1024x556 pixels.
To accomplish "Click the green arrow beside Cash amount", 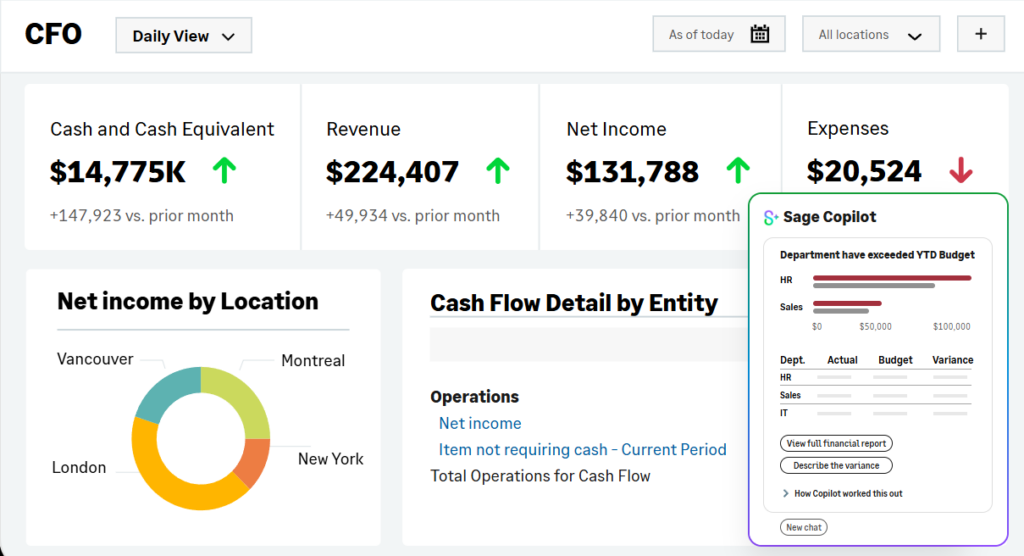I will click(224, 171).
